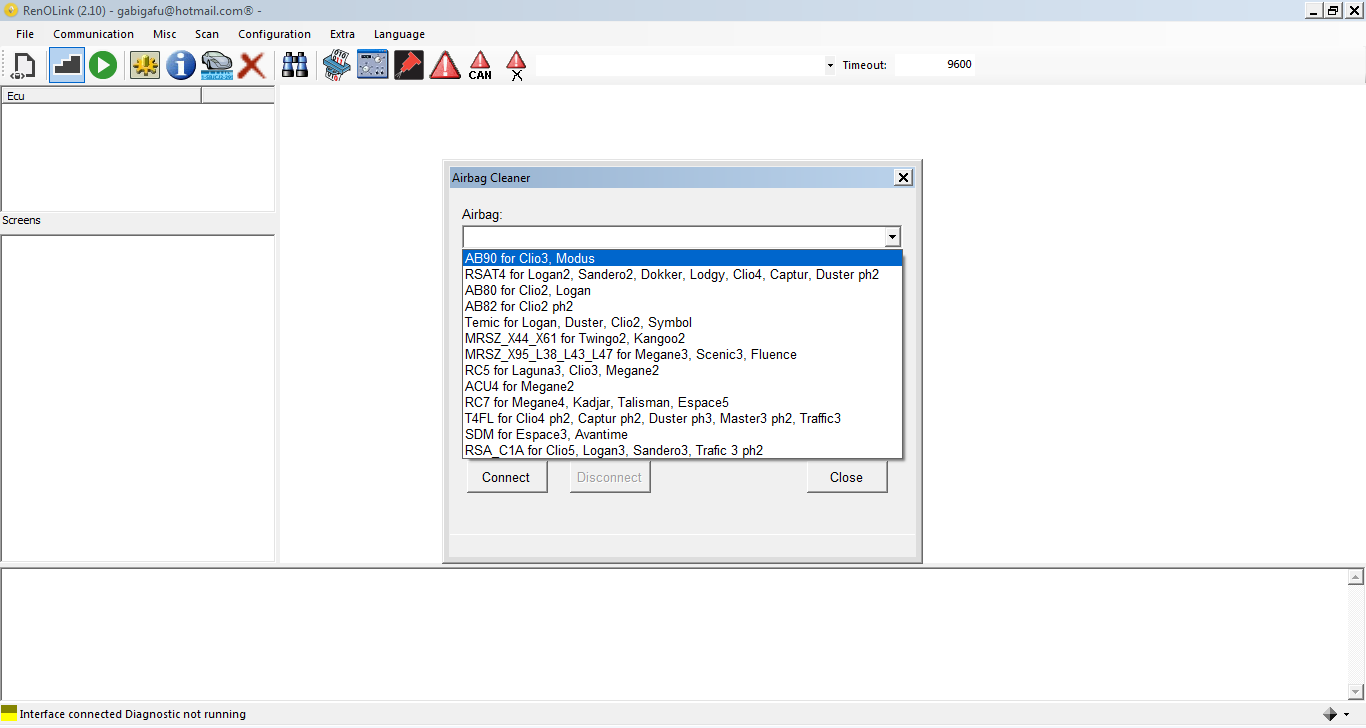Open the Communication menu
The image size is (1366, 728).
tap(93, 34)
